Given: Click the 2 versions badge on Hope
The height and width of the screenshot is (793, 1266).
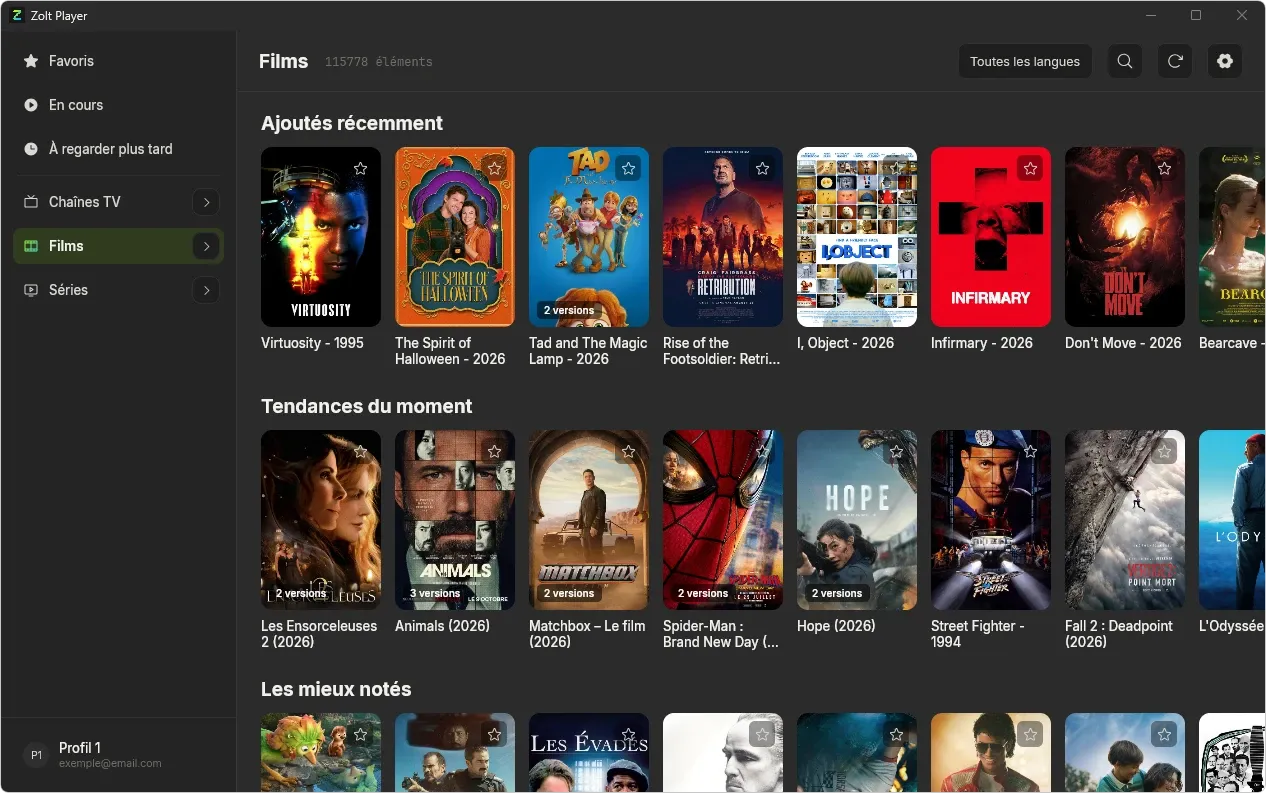Looking at the screenshot, I should [x=837, y=593].
